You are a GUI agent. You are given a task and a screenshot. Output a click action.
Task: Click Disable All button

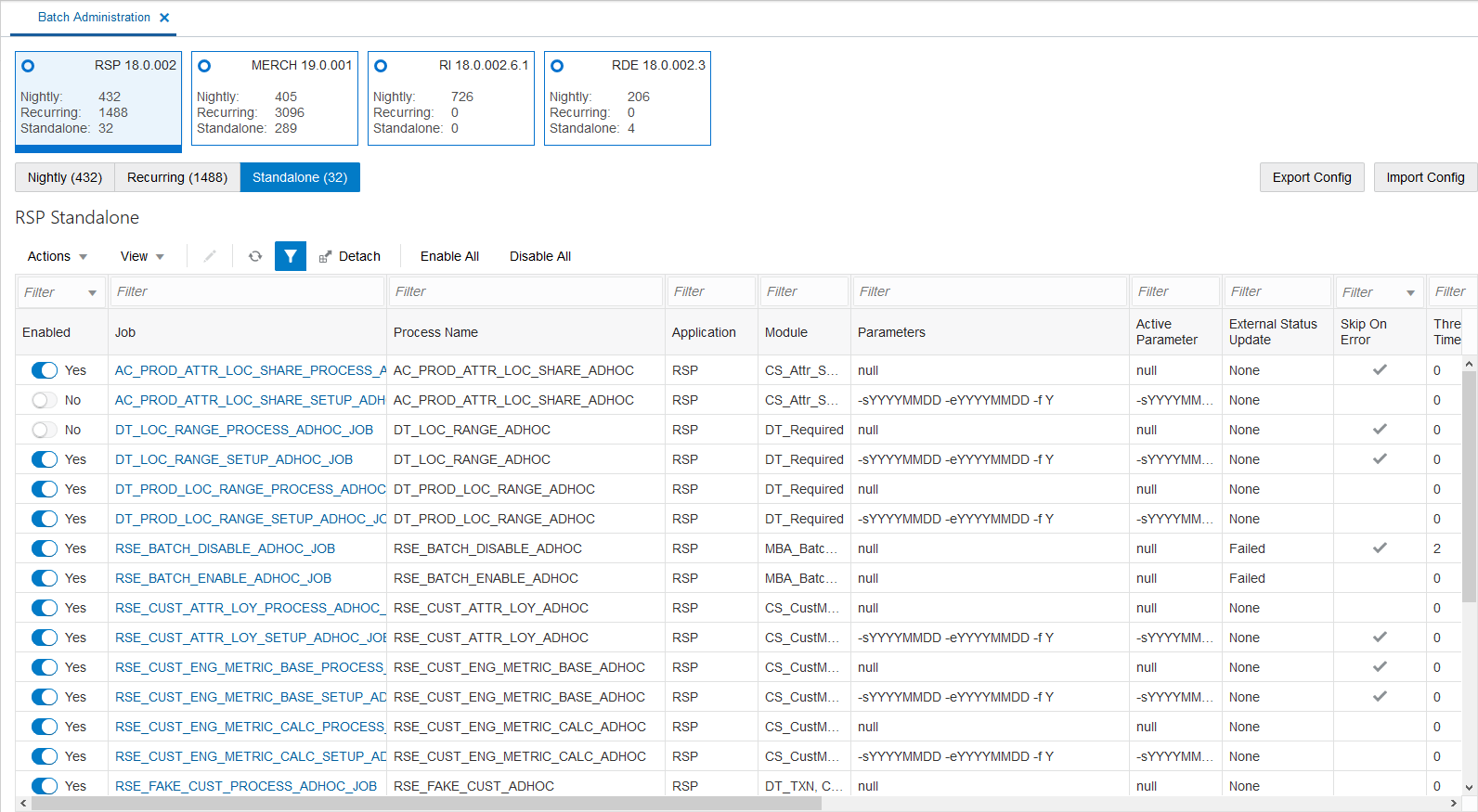click(540, 256)
